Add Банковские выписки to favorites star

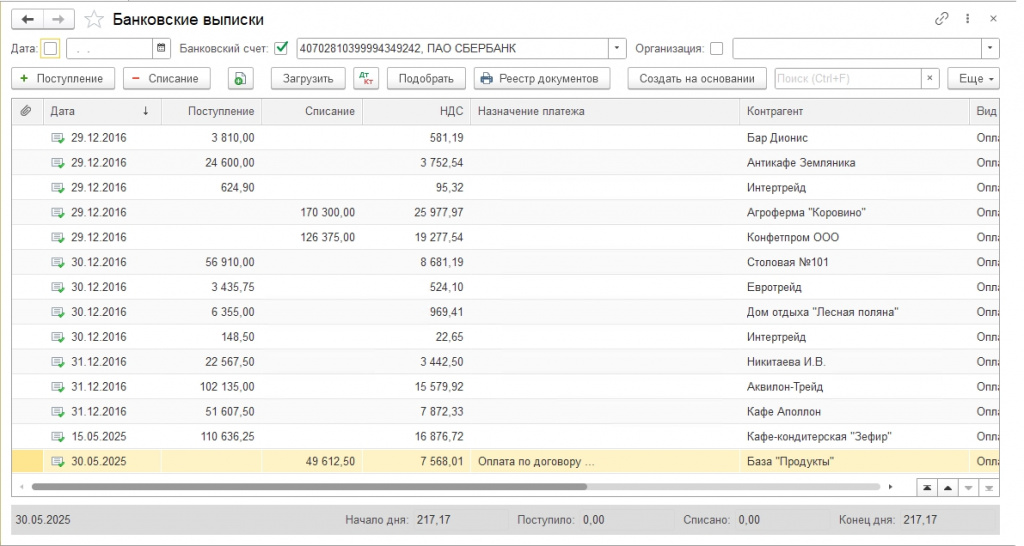click(94, 20)
